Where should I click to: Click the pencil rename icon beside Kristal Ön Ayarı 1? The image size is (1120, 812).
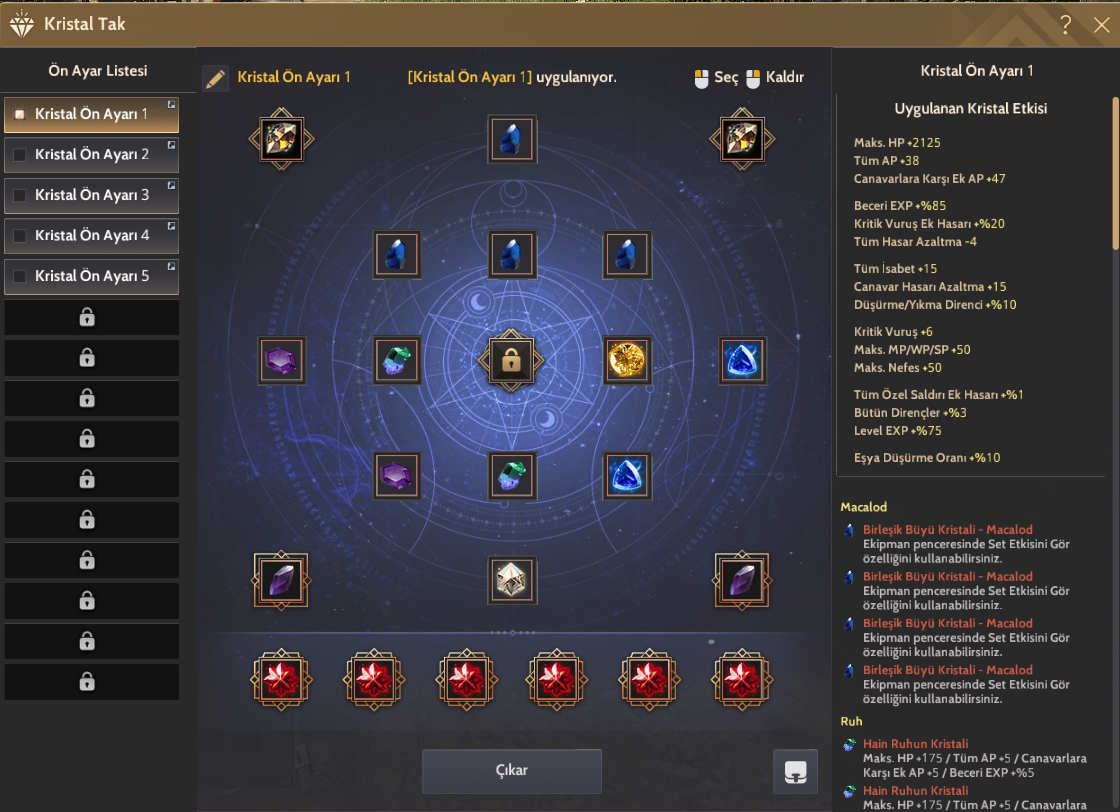point(215,78)
